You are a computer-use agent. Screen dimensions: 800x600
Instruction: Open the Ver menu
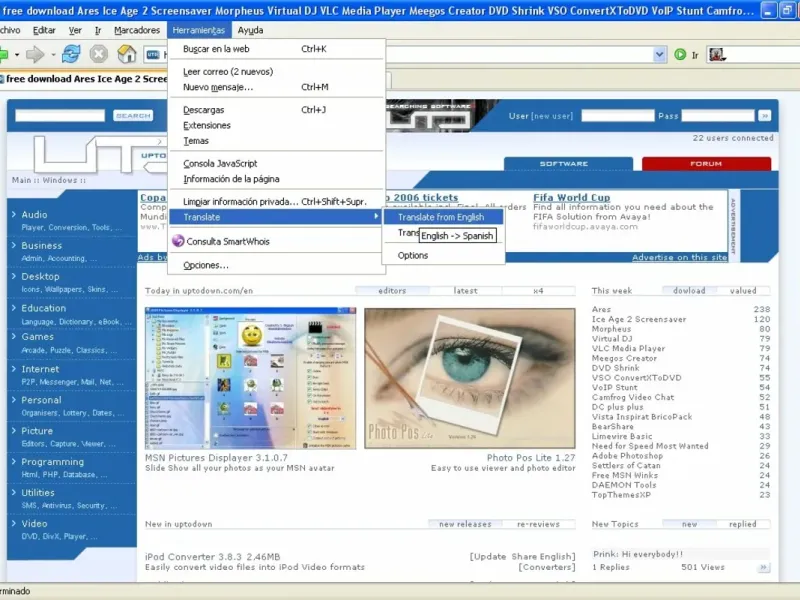point(75,30)
